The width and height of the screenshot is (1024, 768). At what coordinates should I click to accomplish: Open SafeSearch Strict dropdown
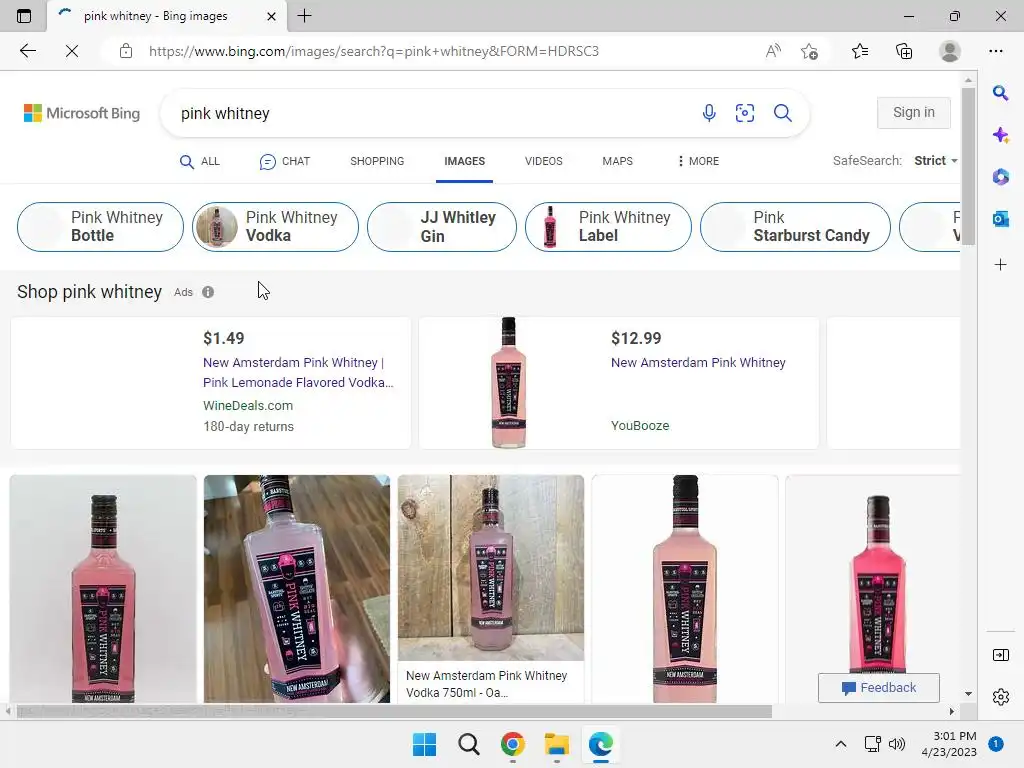[x=935, y=161]
